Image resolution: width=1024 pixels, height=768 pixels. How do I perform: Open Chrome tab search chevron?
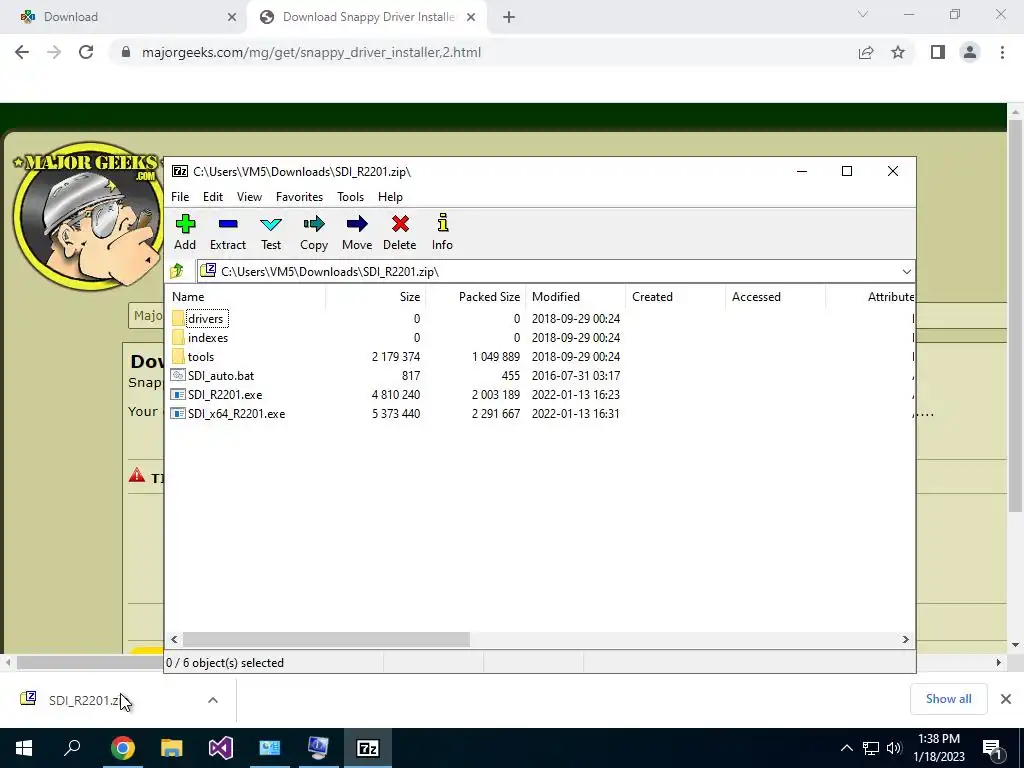(863, 14)
